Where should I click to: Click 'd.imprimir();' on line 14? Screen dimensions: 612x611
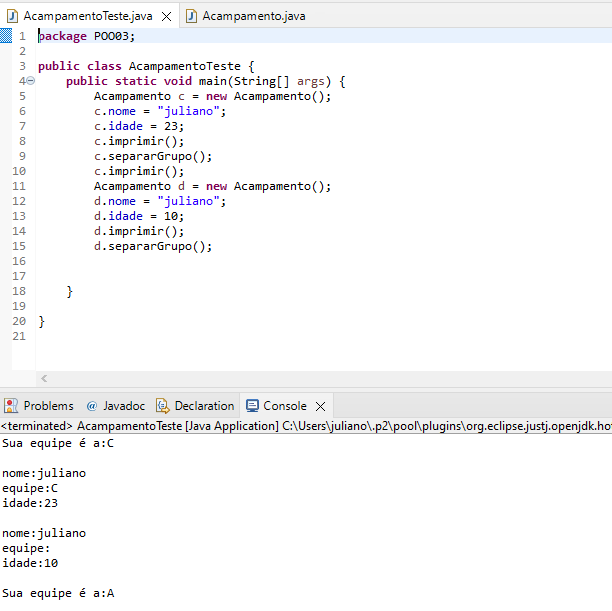tap(139, 231)
